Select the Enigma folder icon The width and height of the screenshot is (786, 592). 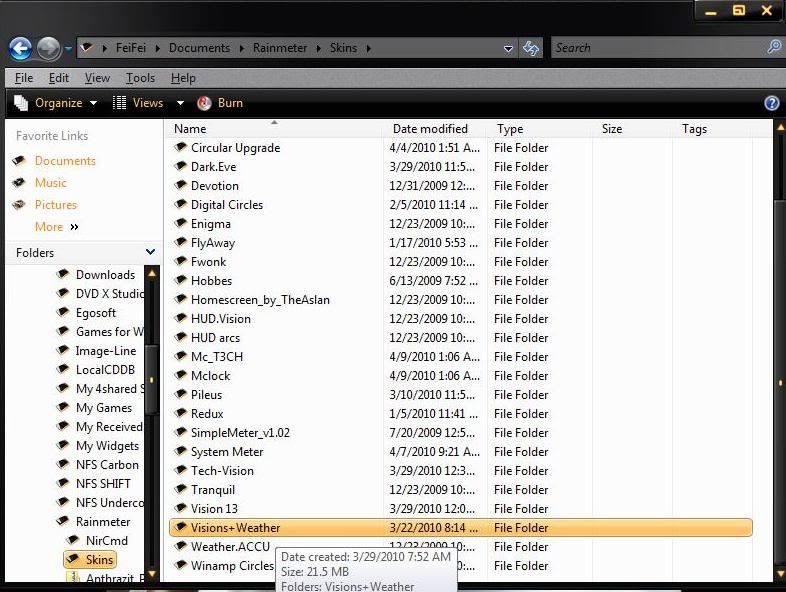180,224
